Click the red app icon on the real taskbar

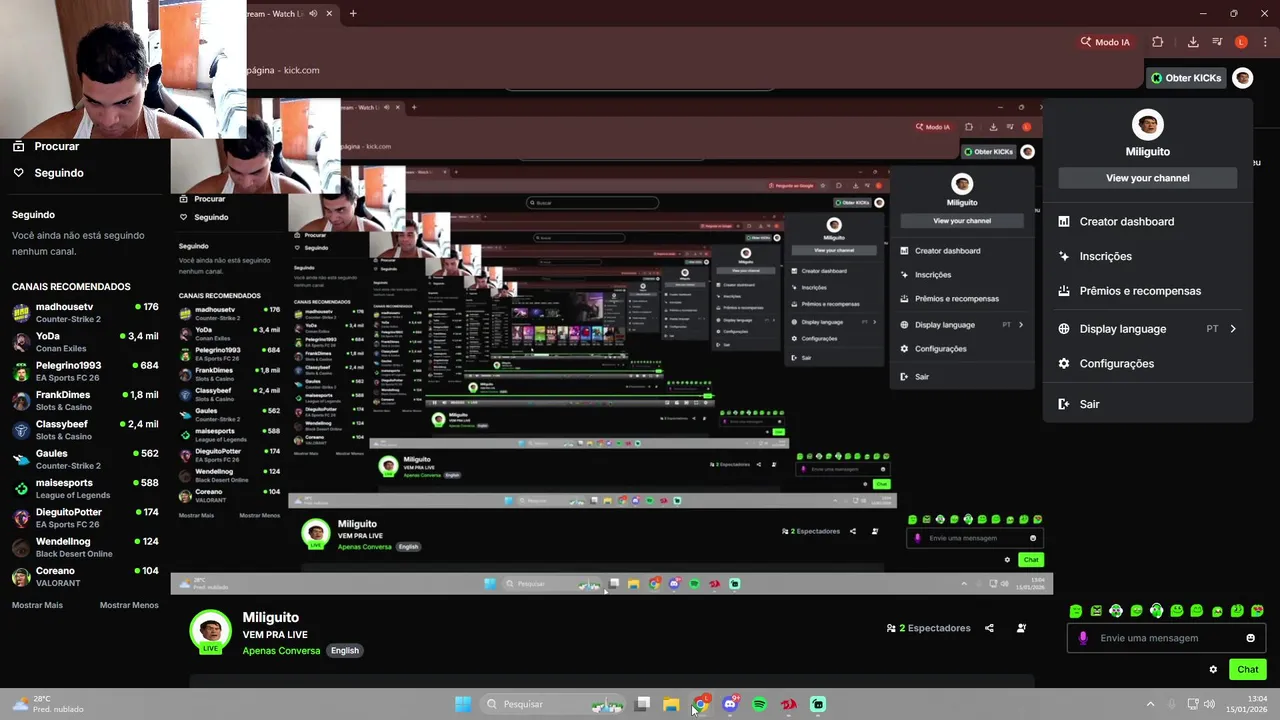[788, 704]
